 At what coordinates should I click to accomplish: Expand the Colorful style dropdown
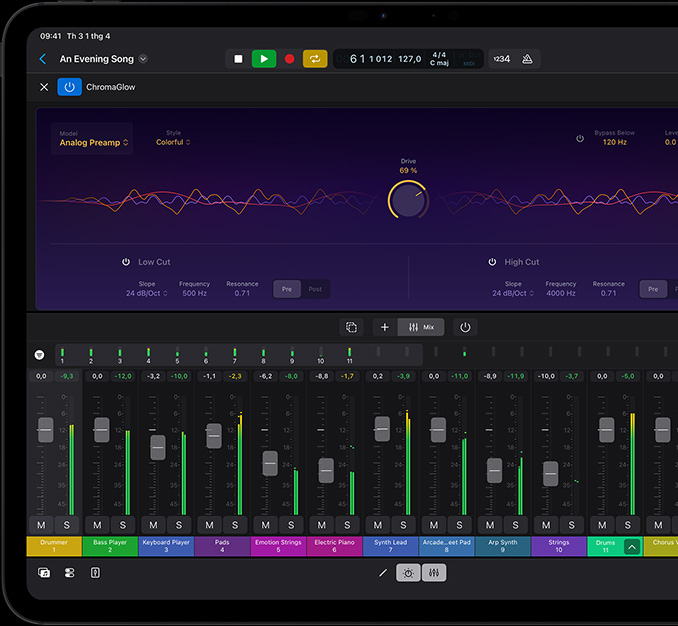click(x=172, y=142)
